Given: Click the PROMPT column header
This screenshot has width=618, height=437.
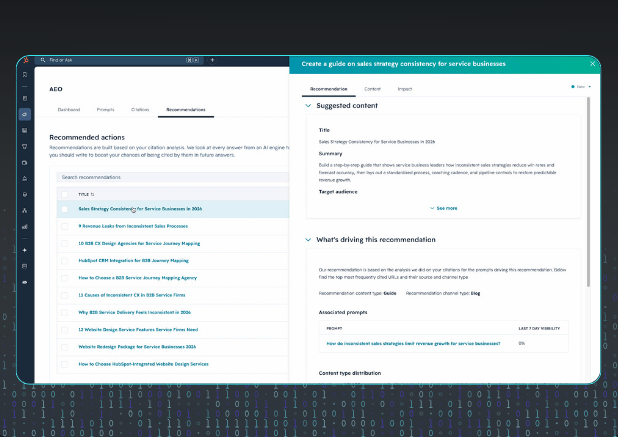Looking at the screenshot, I should 334,328.
